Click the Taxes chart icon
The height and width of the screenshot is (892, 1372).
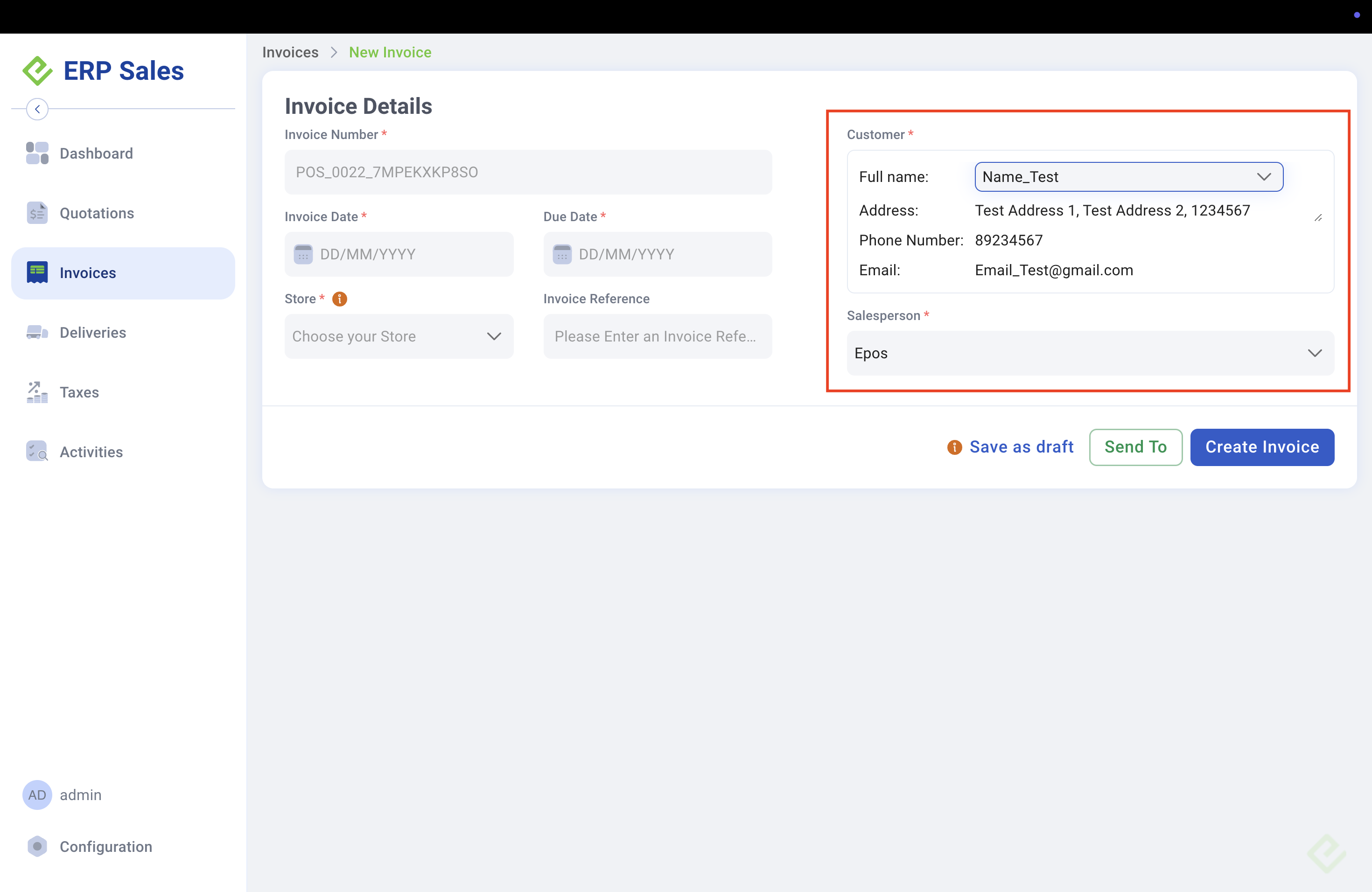click(37, 392)
